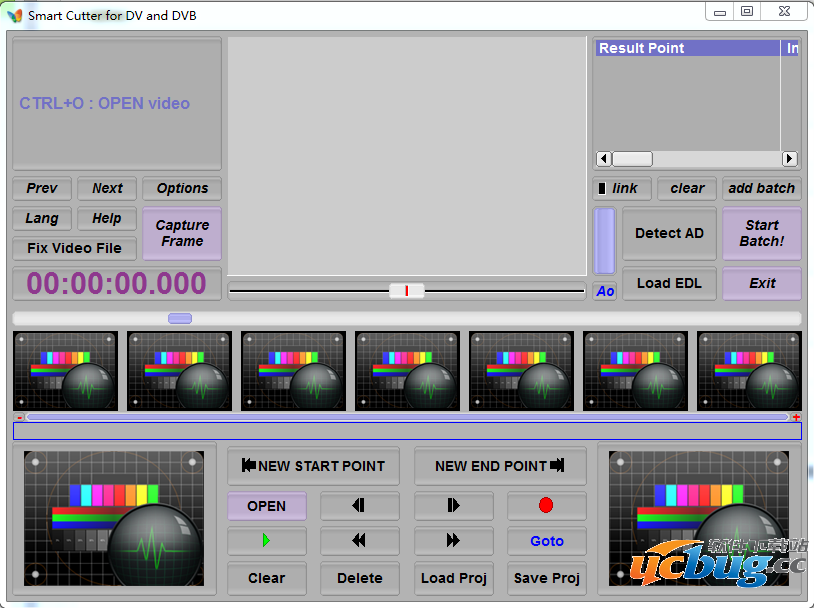This screenshot has height=608, width=814.
Task: Step forward one frame with the next-frame icon
Action: 453,506
